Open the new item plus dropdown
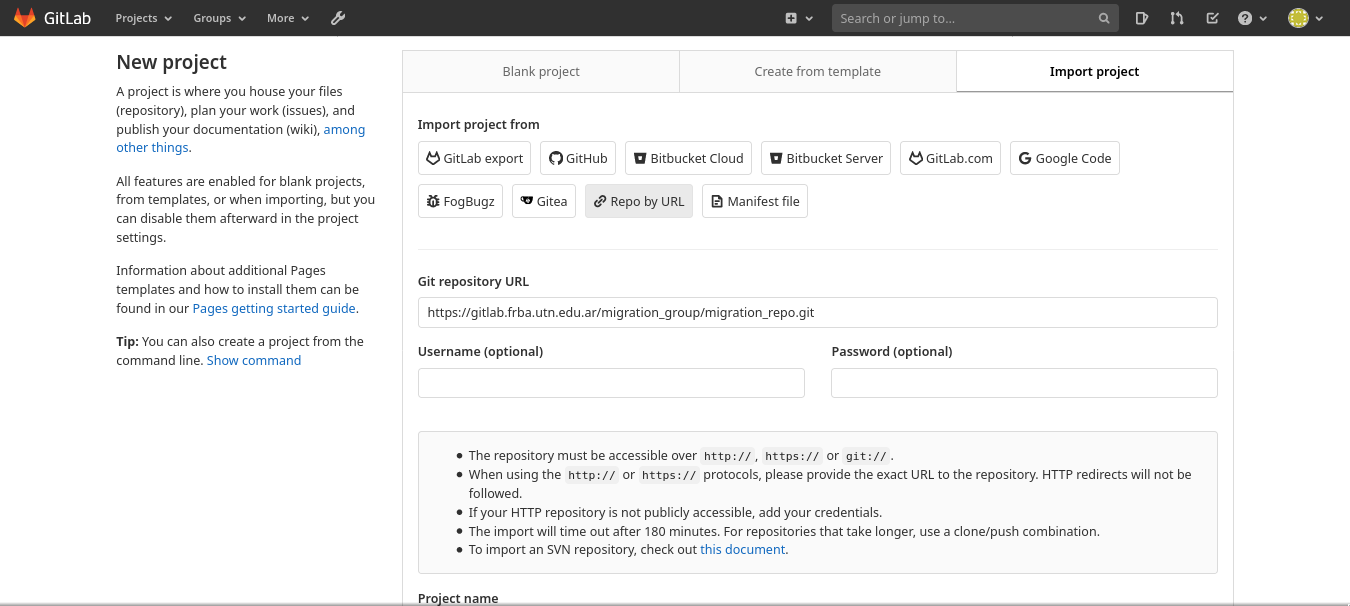This screenshot has width=1350, height=606. coord(799,18)
